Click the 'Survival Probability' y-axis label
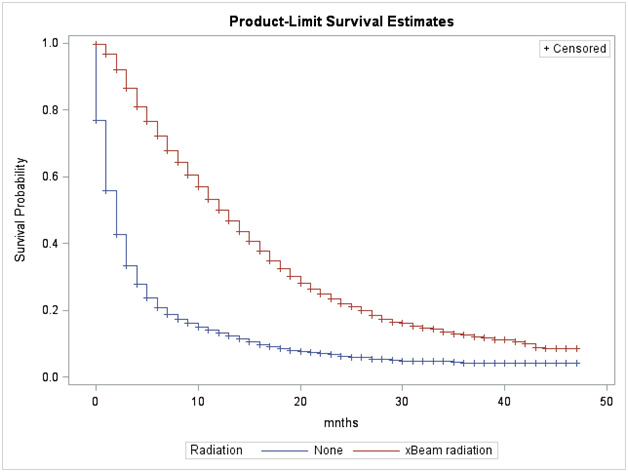Image resolution: width=628 pixels, height=472 pixels. [x=20, y=210]
